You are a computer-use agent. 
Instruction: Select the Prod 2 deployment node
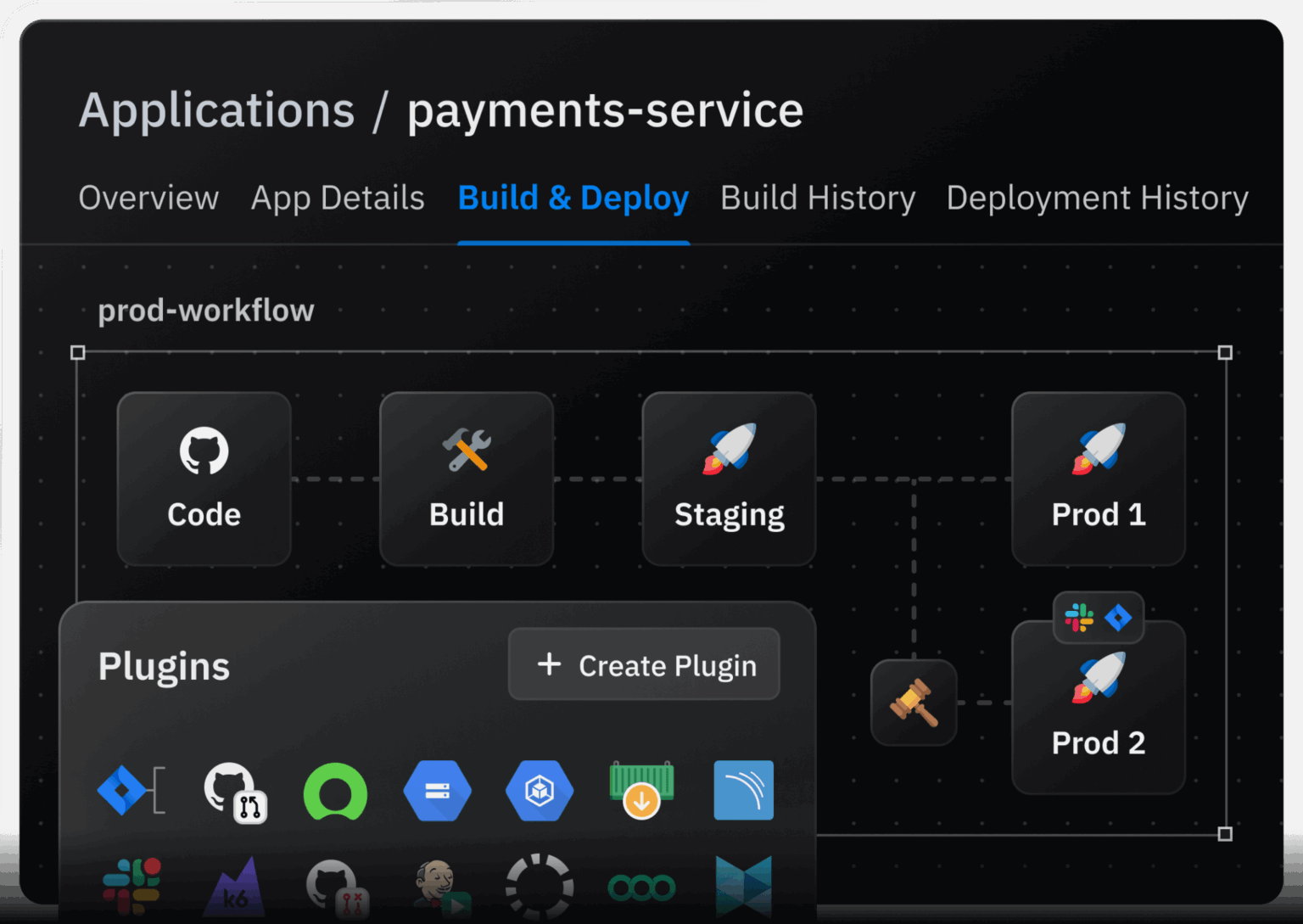tap(1098, 713)
